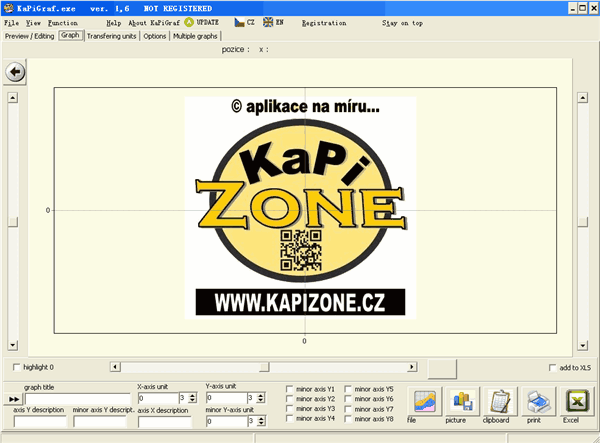Open the Multiple graphs tab
Image resolution: width=600 pixels, height=443 pixels.
pos(195,36)
